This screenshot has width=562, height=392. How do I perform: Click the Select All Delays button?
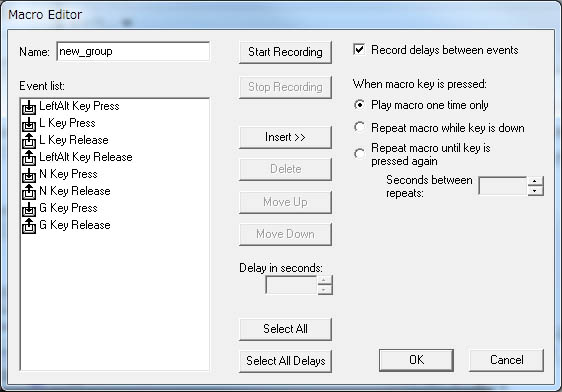point(285,361)
